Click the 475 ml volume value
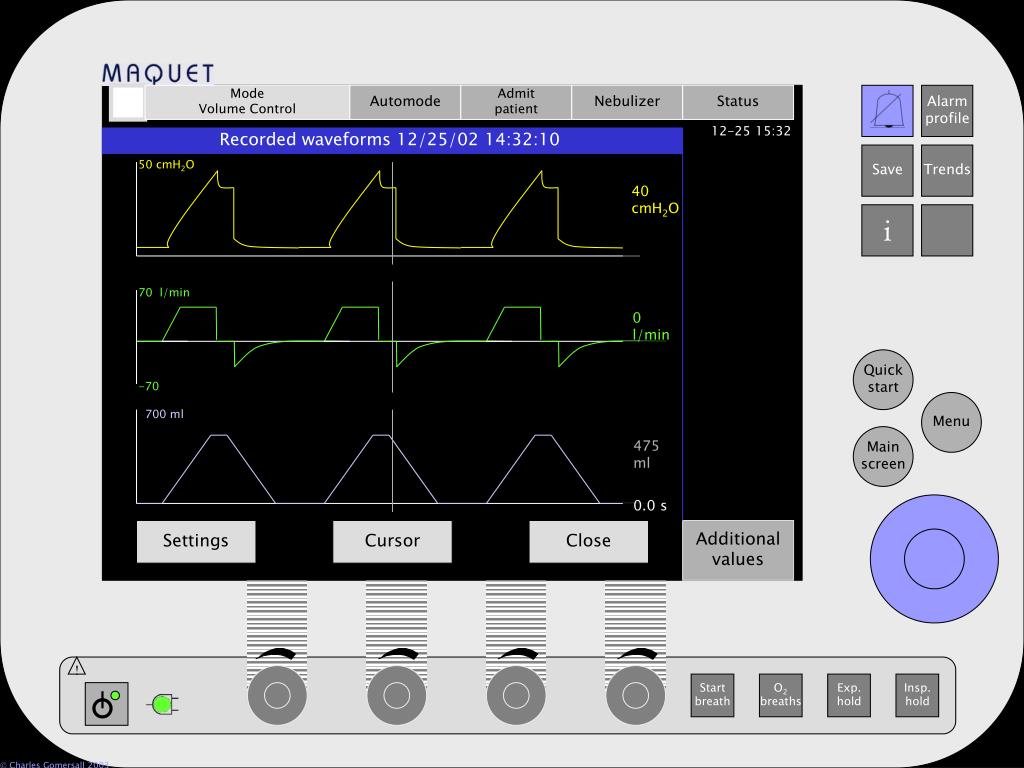 pyautogui.click(x=646, y=455)
